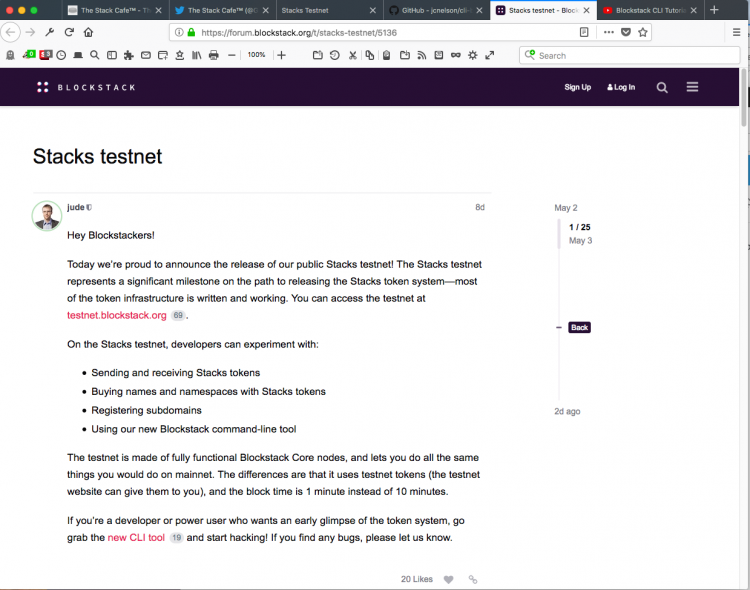Reset zoom level showing 100%
The image size is (750, 590).
coord(256,55)
